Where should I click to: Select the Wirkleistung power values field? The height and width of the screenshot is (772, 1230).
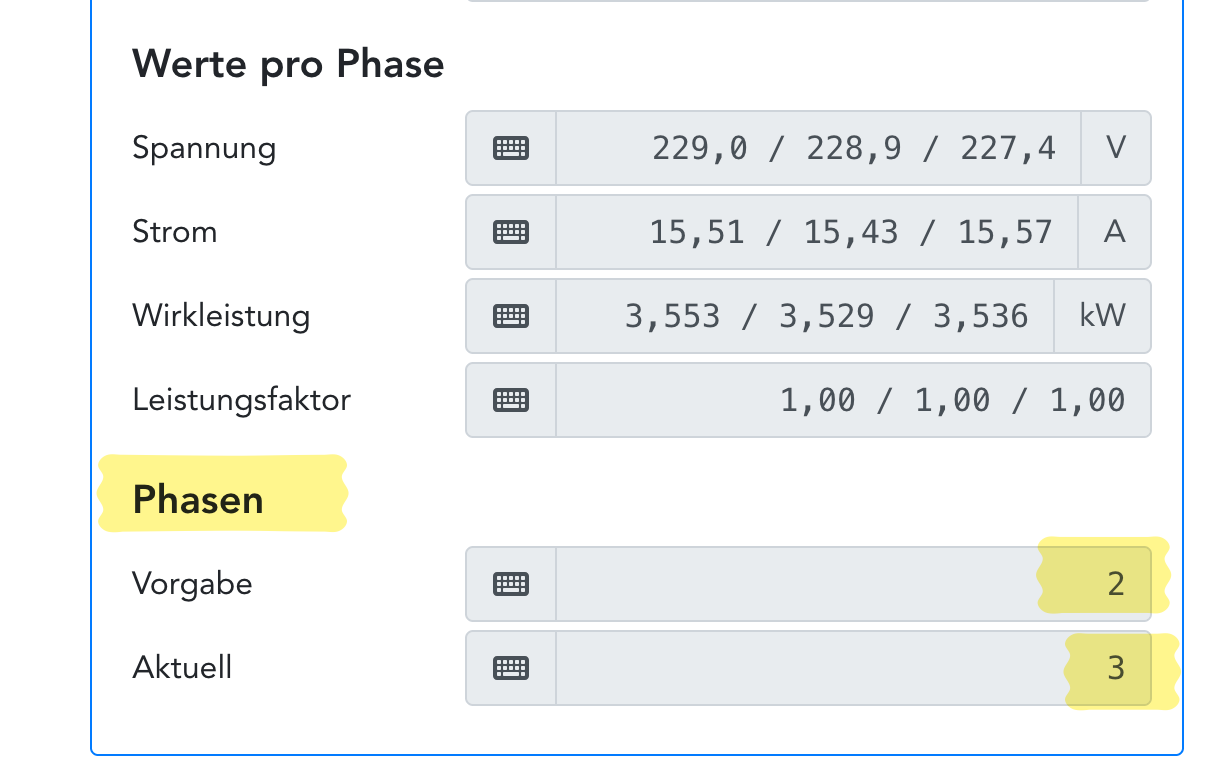pyautogui.click(x=804, y=316)
